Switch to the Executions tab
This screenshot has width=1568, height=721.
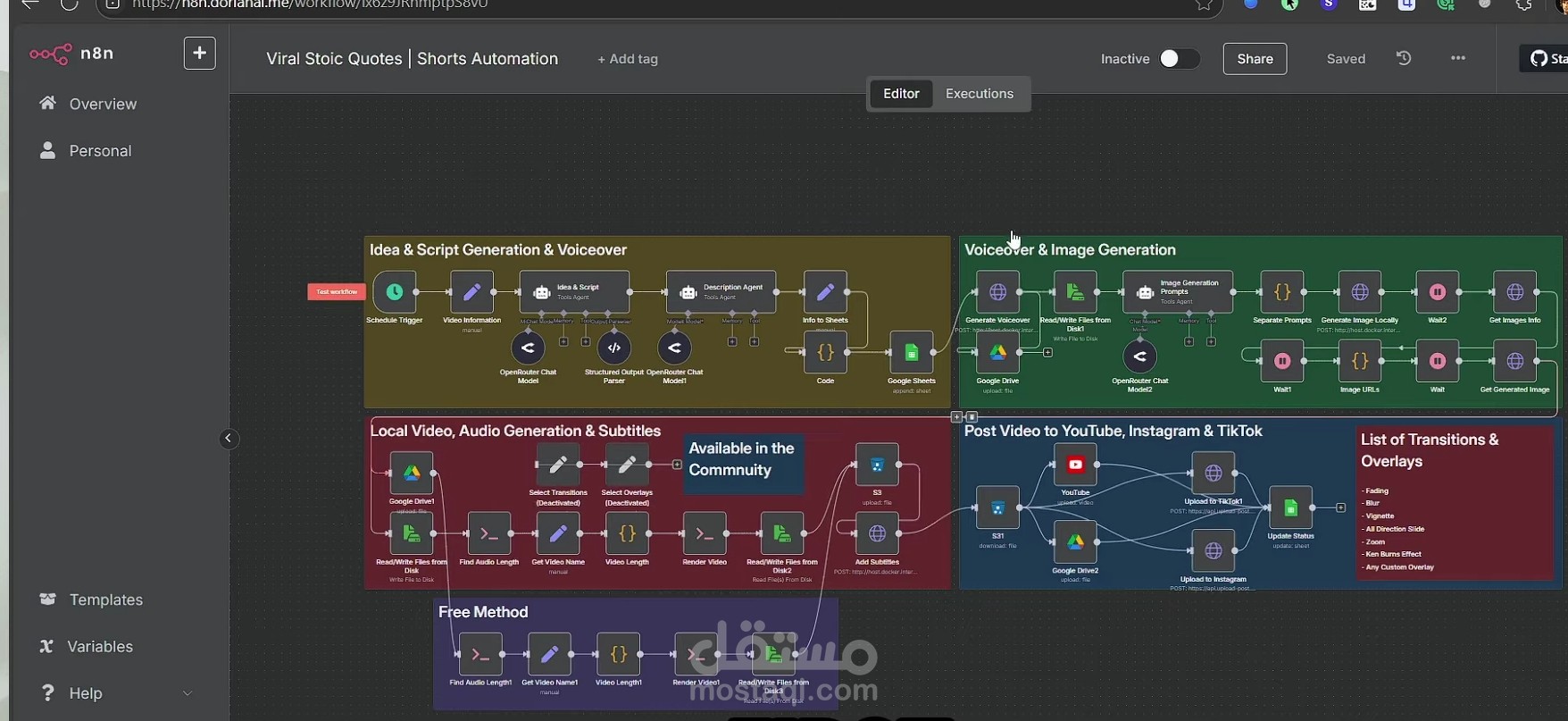point(980,94)
